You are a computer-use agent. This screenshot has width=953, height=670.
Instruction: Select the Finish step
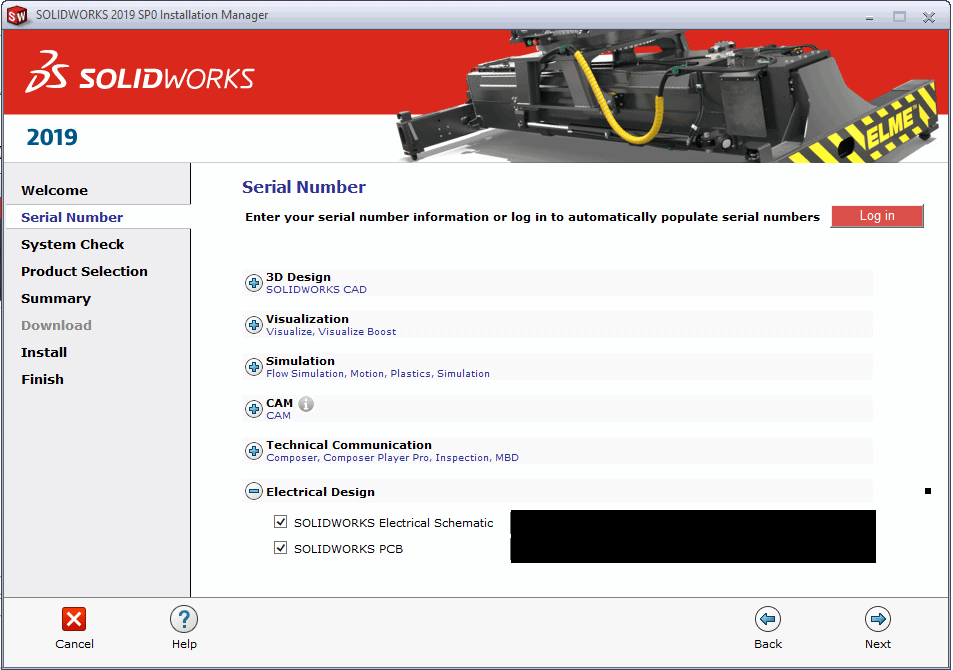coord(43,379)
